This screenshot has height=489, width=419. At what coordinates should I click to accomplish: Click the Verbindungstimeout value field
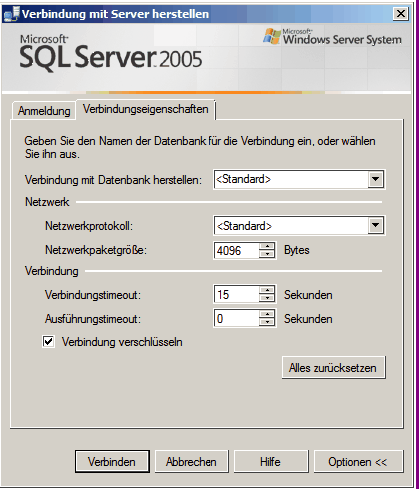click(x=236, y=294)
